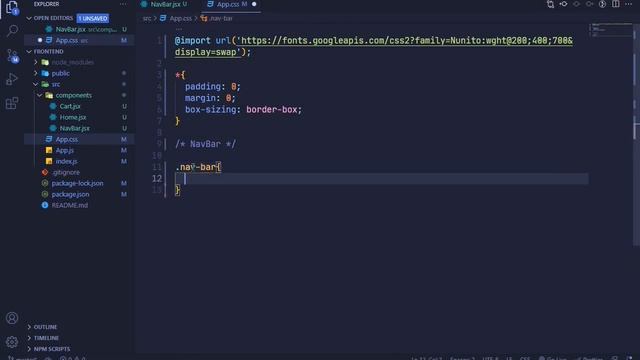Screen dimensions: 640x360
Task: Click the Open Changes icon in editor toolbar
Action: (x=550, y=4)
